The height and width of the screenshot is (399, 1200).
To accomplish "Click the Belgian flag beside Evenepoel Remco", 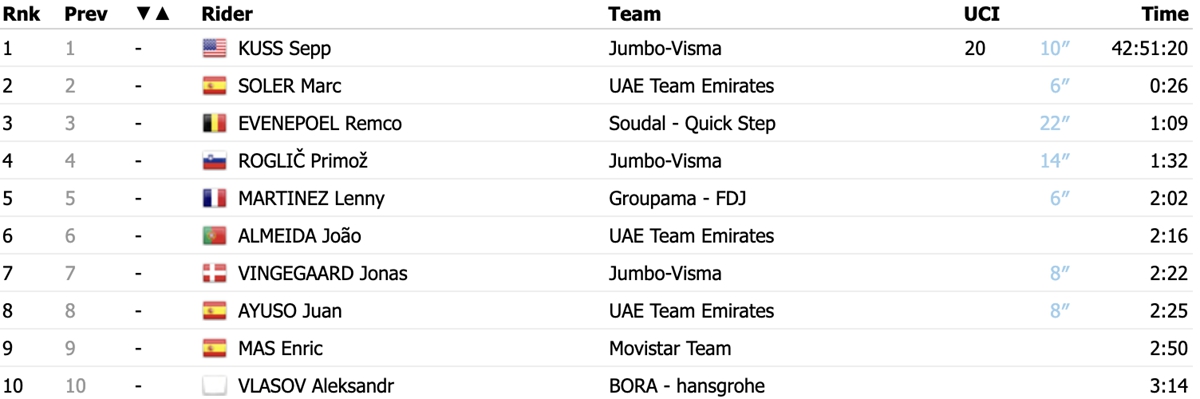I will pyautogui.click(x=214, y=123).
